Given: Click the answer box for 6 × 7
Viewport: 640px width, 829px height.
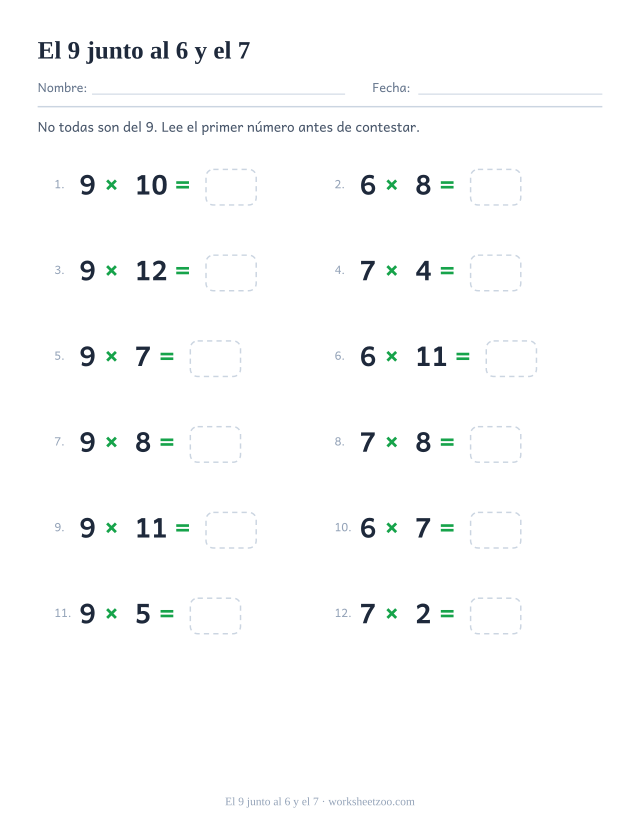Looking at the screenshot, I should click(x=495, y=530).
